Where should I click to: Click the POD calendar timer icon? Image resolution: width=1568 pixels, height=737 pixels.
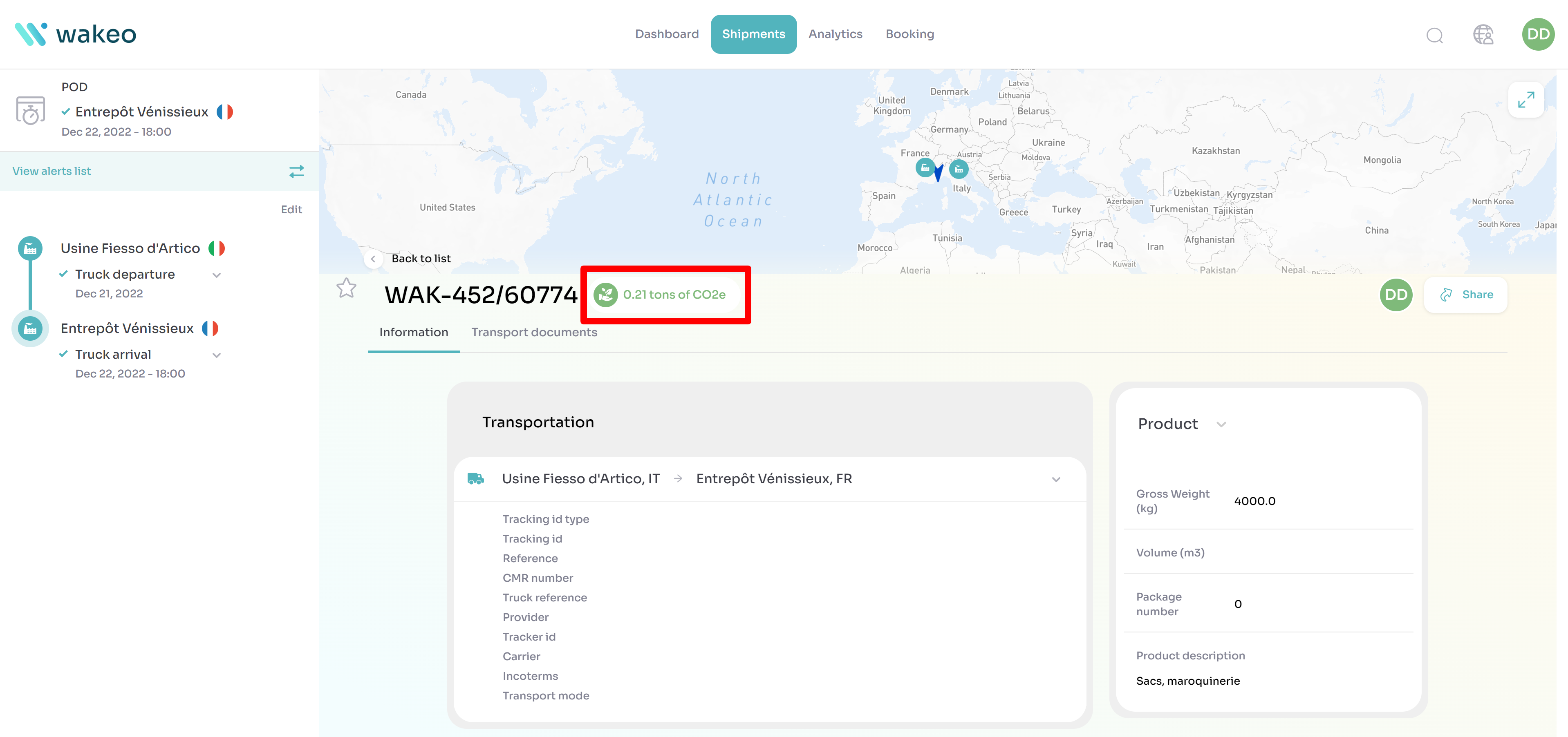30,110
